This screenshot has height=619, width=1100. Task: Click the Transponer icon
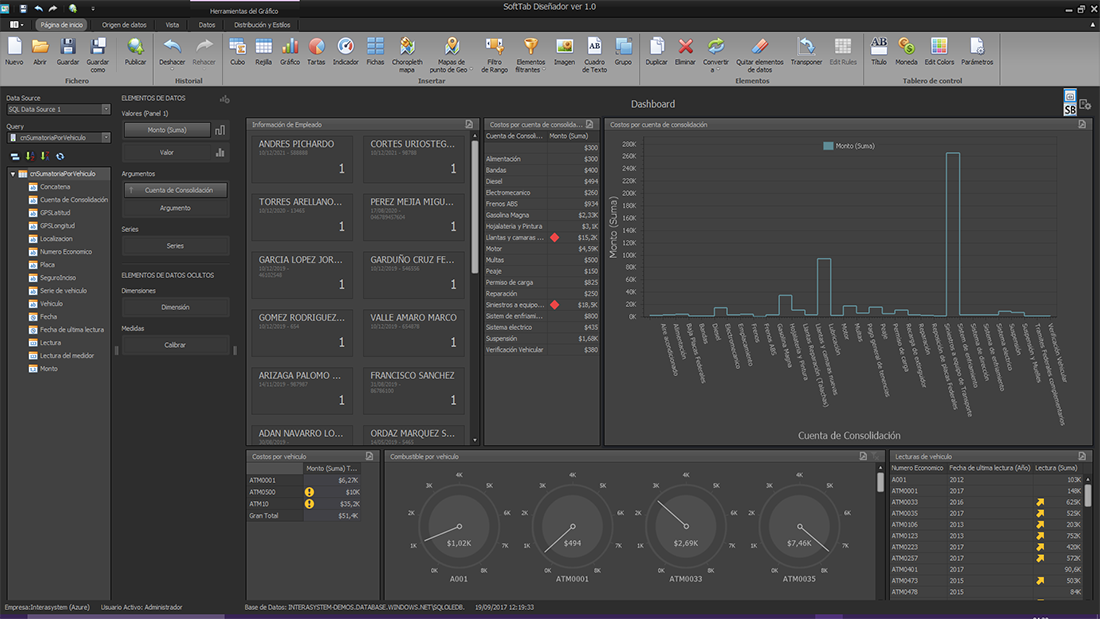coord(806,52)
